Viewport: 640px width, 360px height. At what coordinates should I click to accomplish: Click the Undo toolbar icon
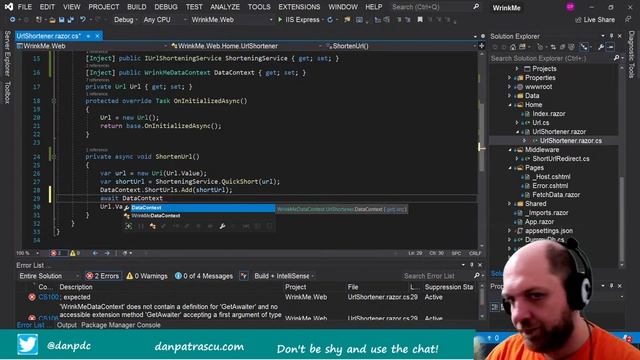(x=83, y=20)
